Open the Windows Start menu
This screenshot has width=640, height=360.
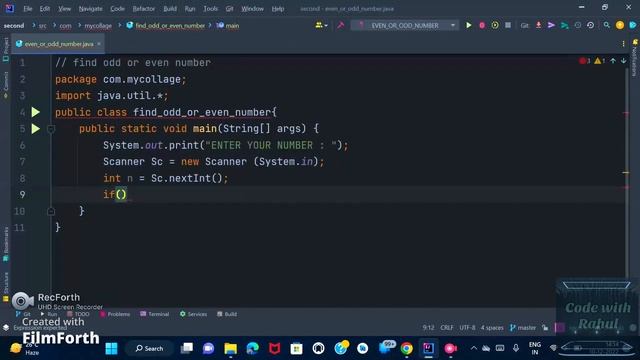pyautogui.click(x=111, y=348)
